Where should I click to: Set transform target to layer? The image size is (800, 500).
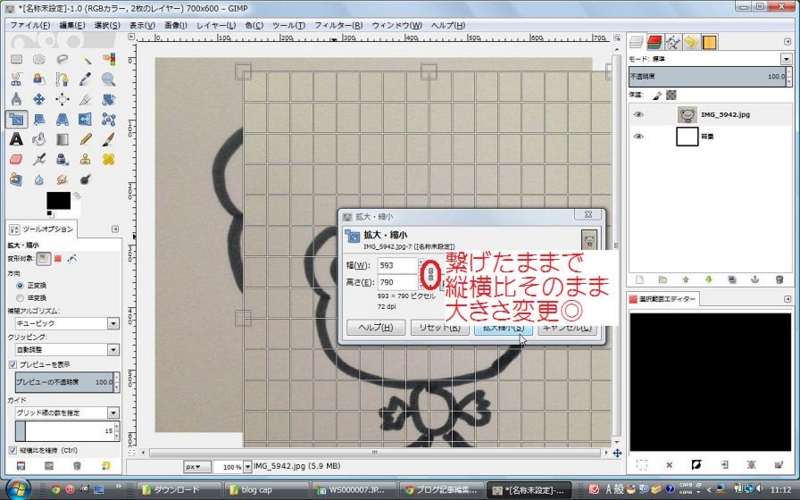[43, 259]
